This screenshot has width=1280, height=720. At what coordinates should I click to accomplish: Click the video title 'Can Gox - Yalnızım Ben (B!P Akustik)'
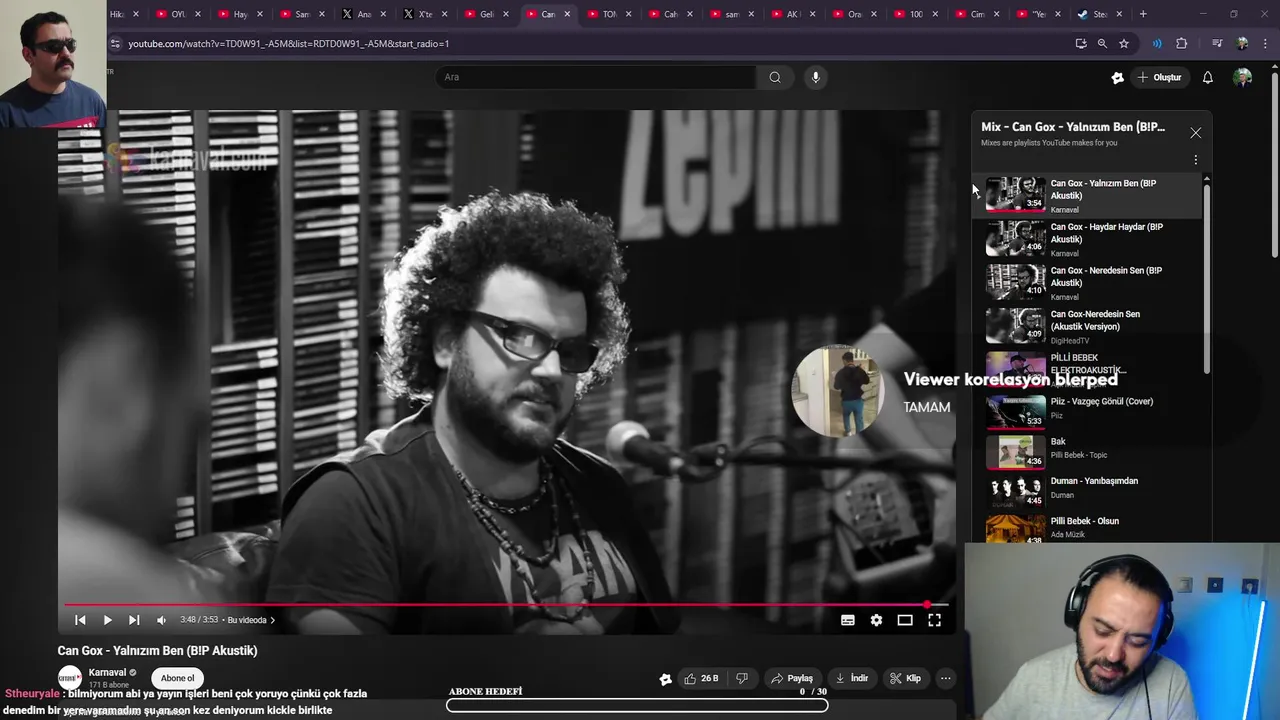[157, 651]
